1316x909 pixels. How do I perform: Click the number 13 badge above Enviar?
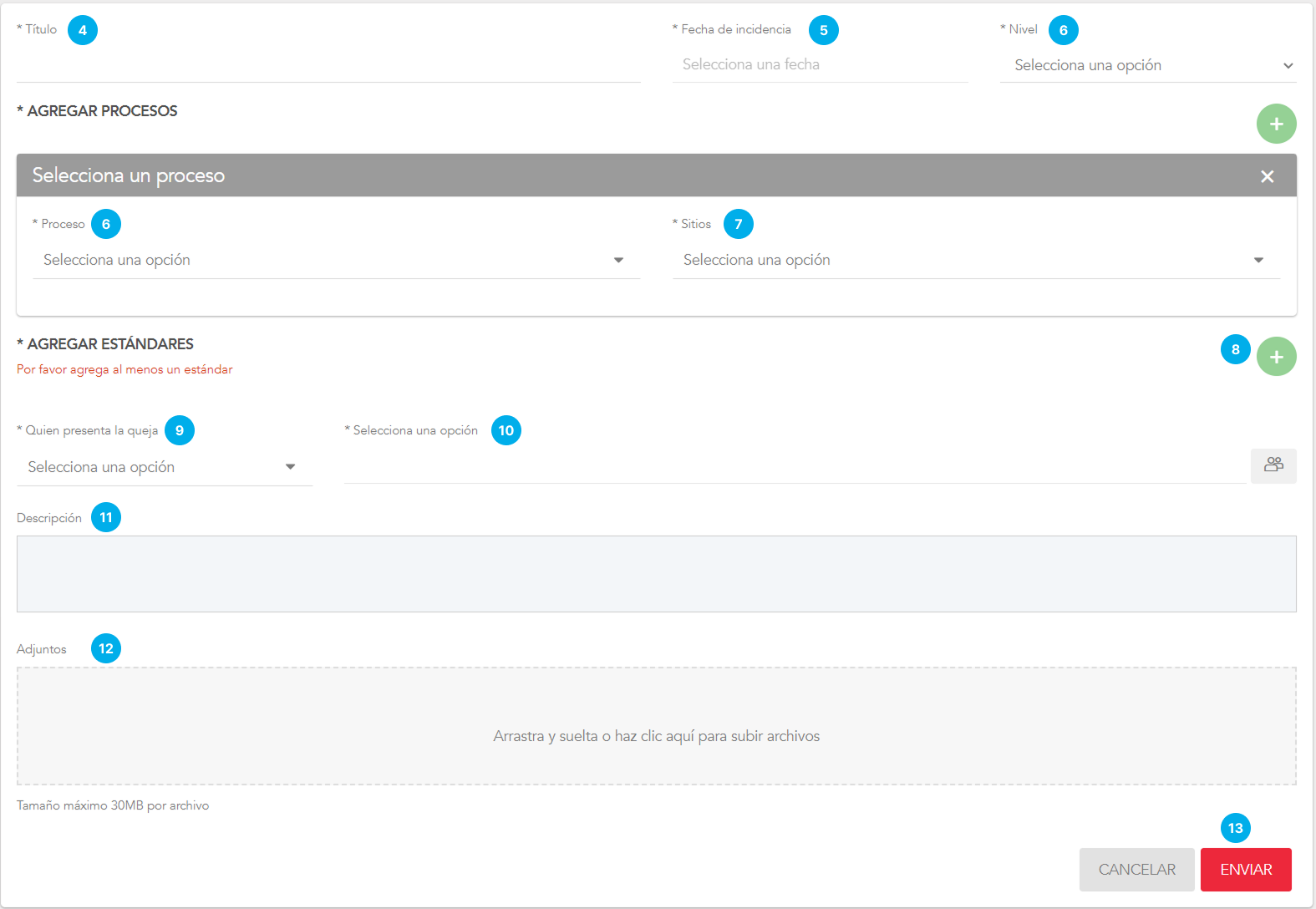[x=1235, y=828]
